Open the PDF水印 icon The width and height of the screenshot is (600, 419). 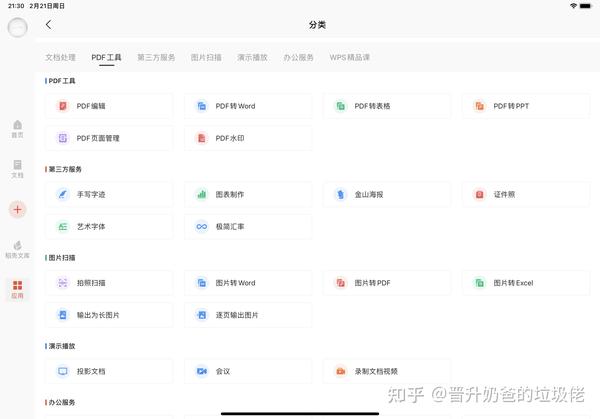point(202,138)
